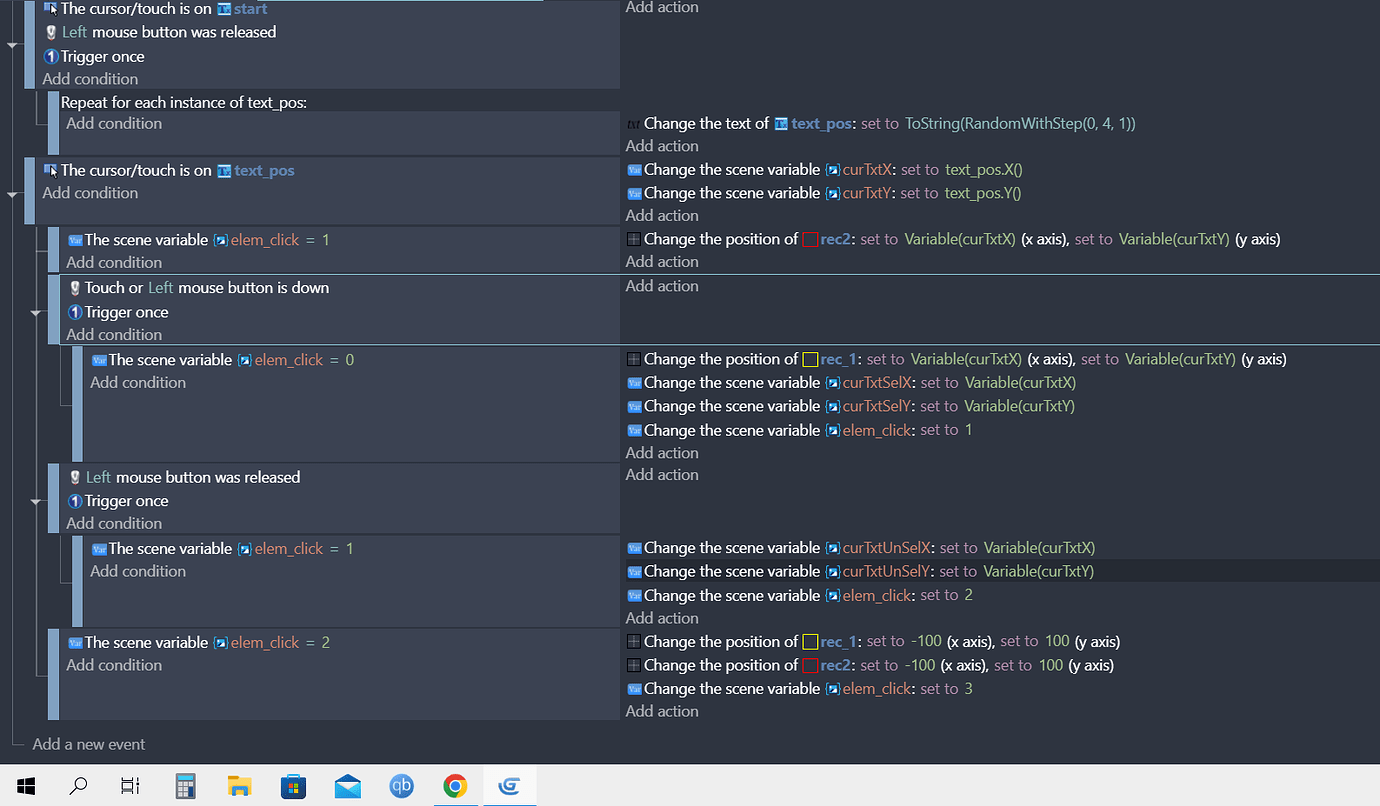Open the Calculator app from the taskbar
The width and height of the screenshot is (1380, 806).
[185, 786]
